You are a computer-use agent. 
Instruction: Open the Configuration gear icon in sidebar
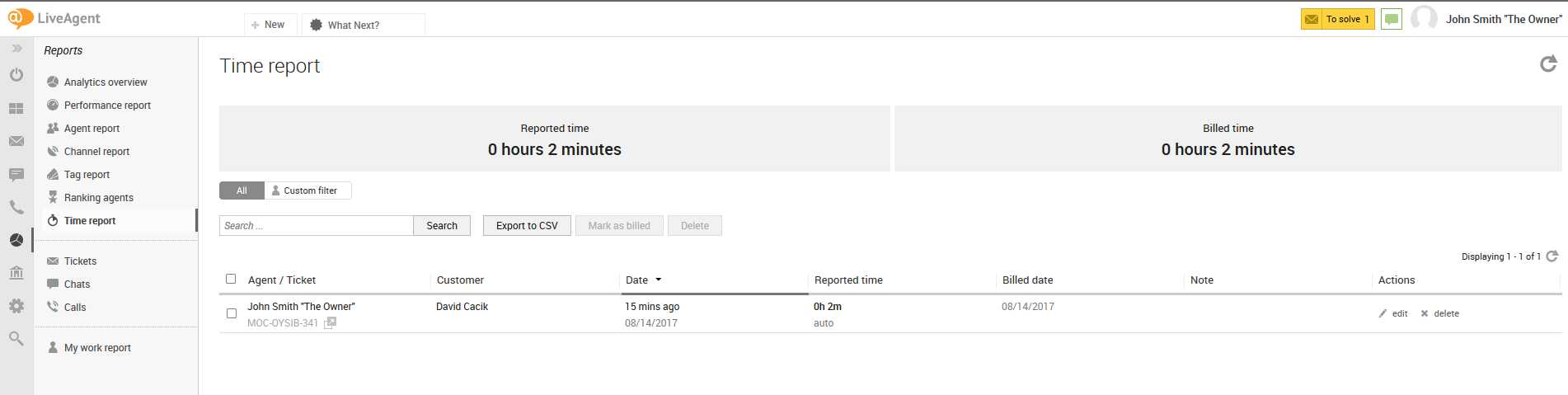pos(16,306)
